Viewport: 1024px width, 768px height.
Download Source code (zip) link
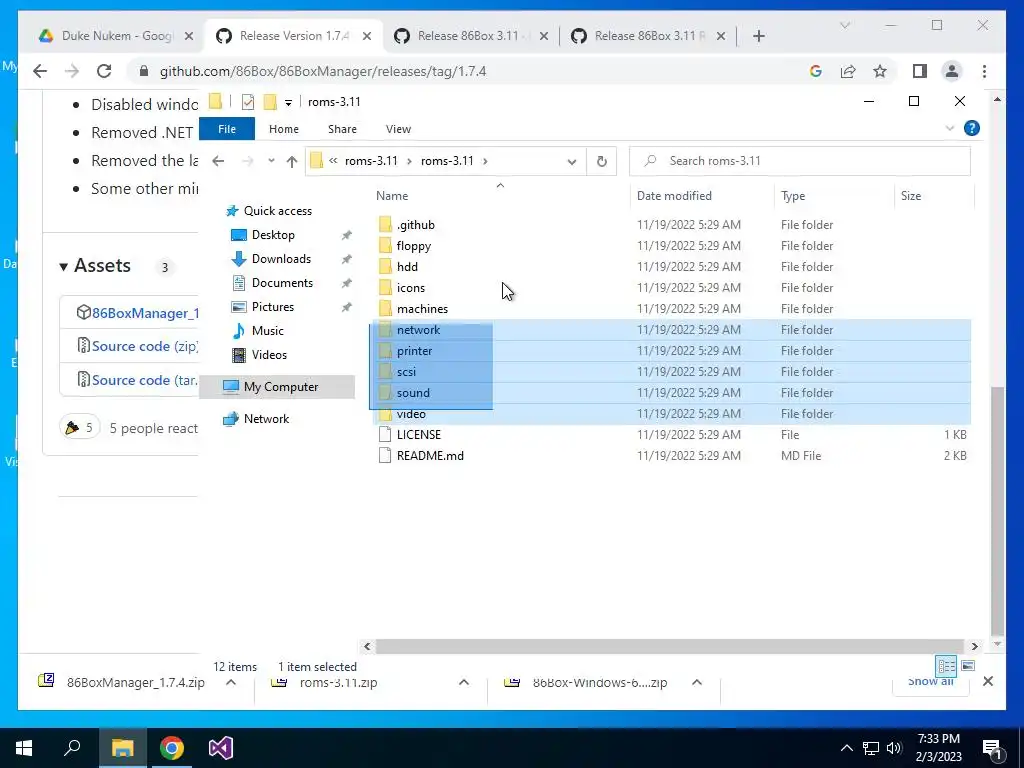(145, 346)
